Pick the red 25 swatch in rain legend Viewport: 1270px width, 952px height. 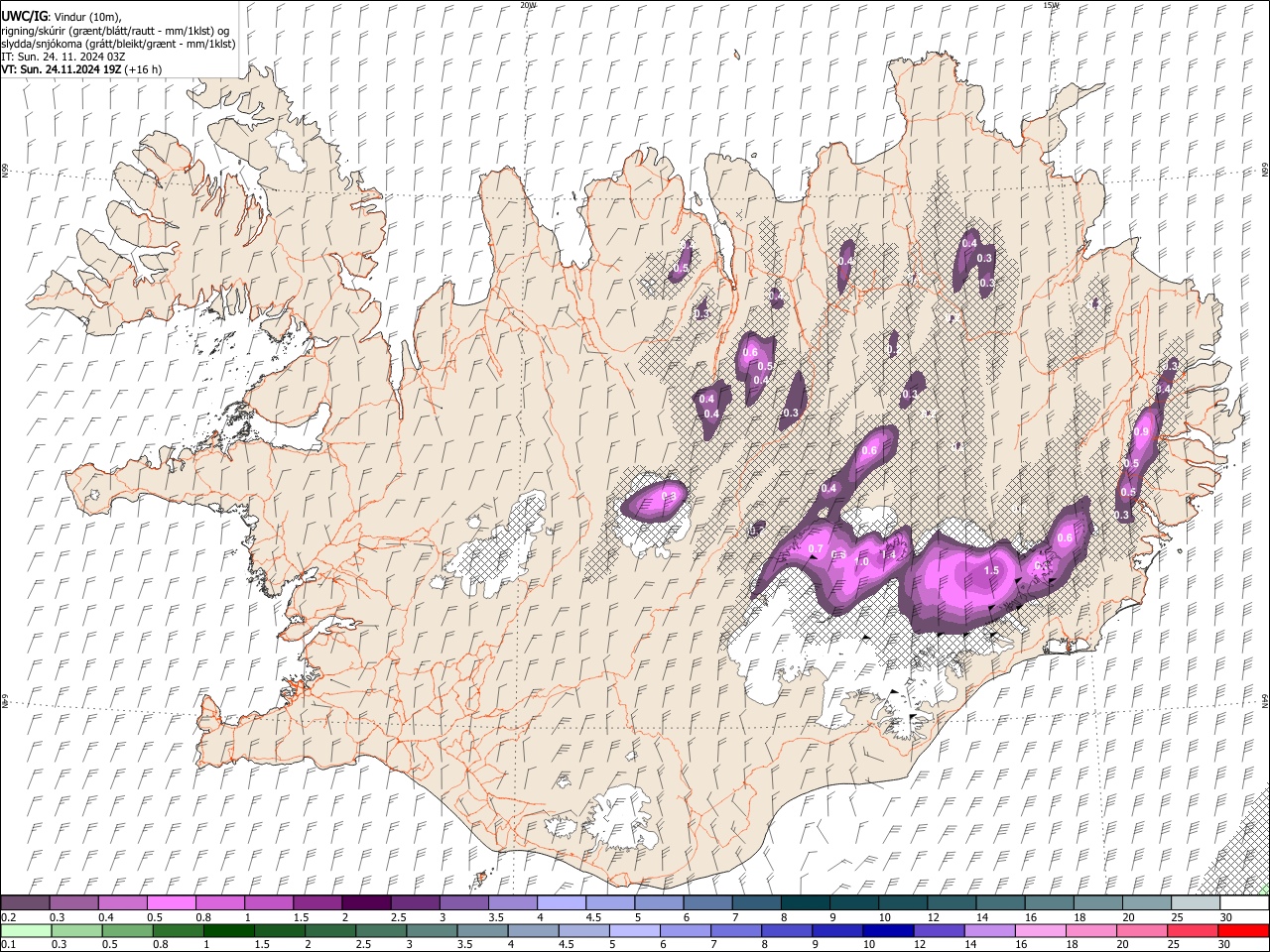1192,930
